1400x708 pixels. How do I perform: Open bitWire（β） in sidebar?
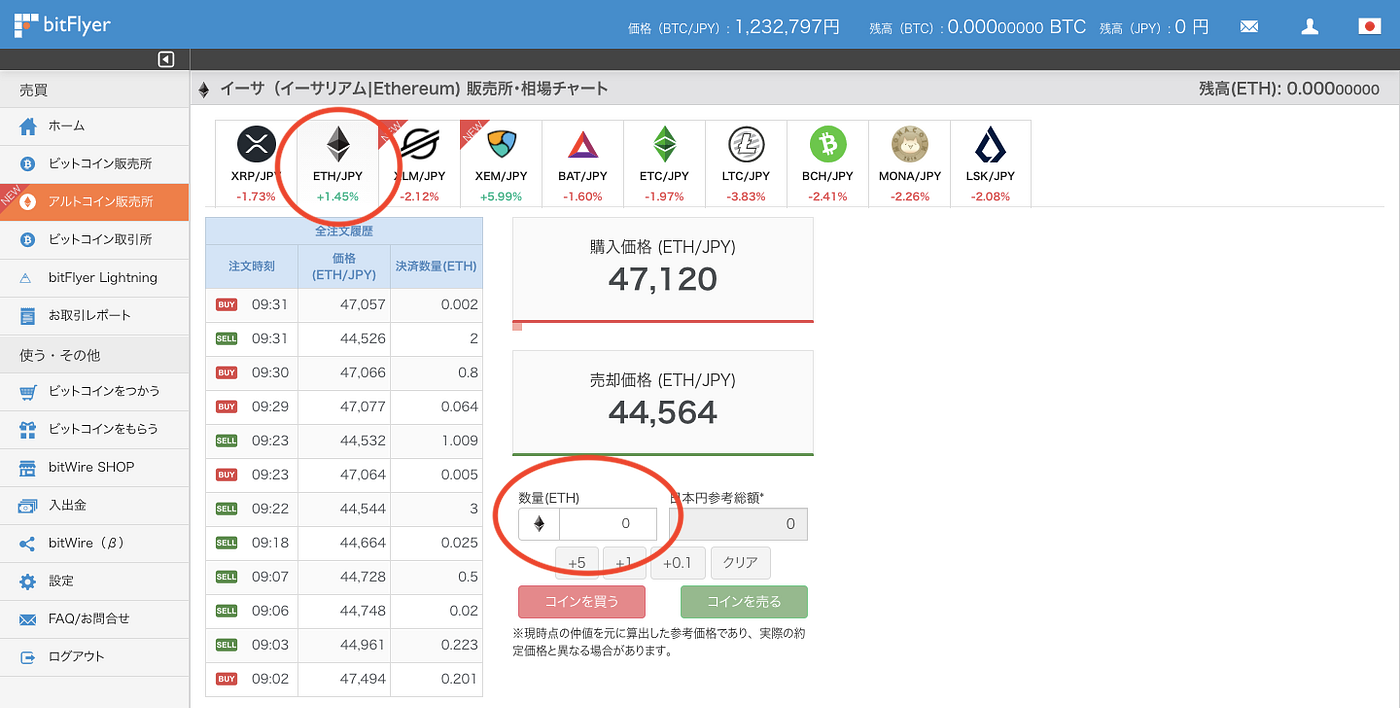point(94,543)
